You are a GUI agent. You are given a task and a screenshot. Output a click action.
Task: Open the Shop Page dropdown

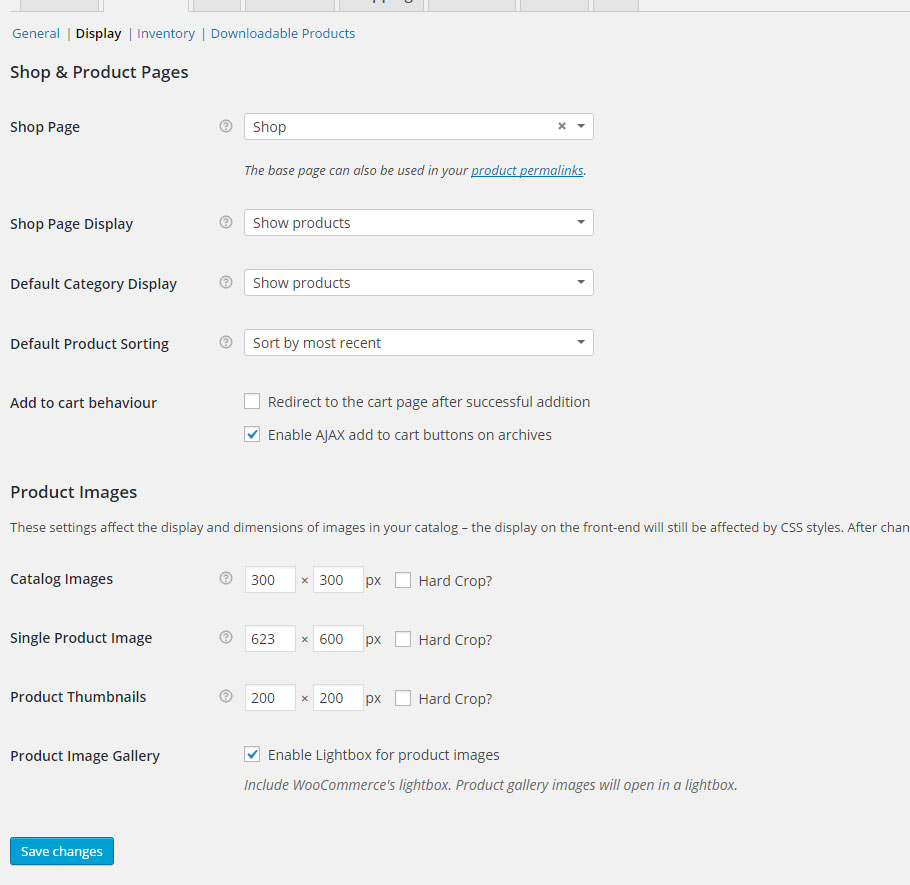pyautogui.click(x=418, y=127)
